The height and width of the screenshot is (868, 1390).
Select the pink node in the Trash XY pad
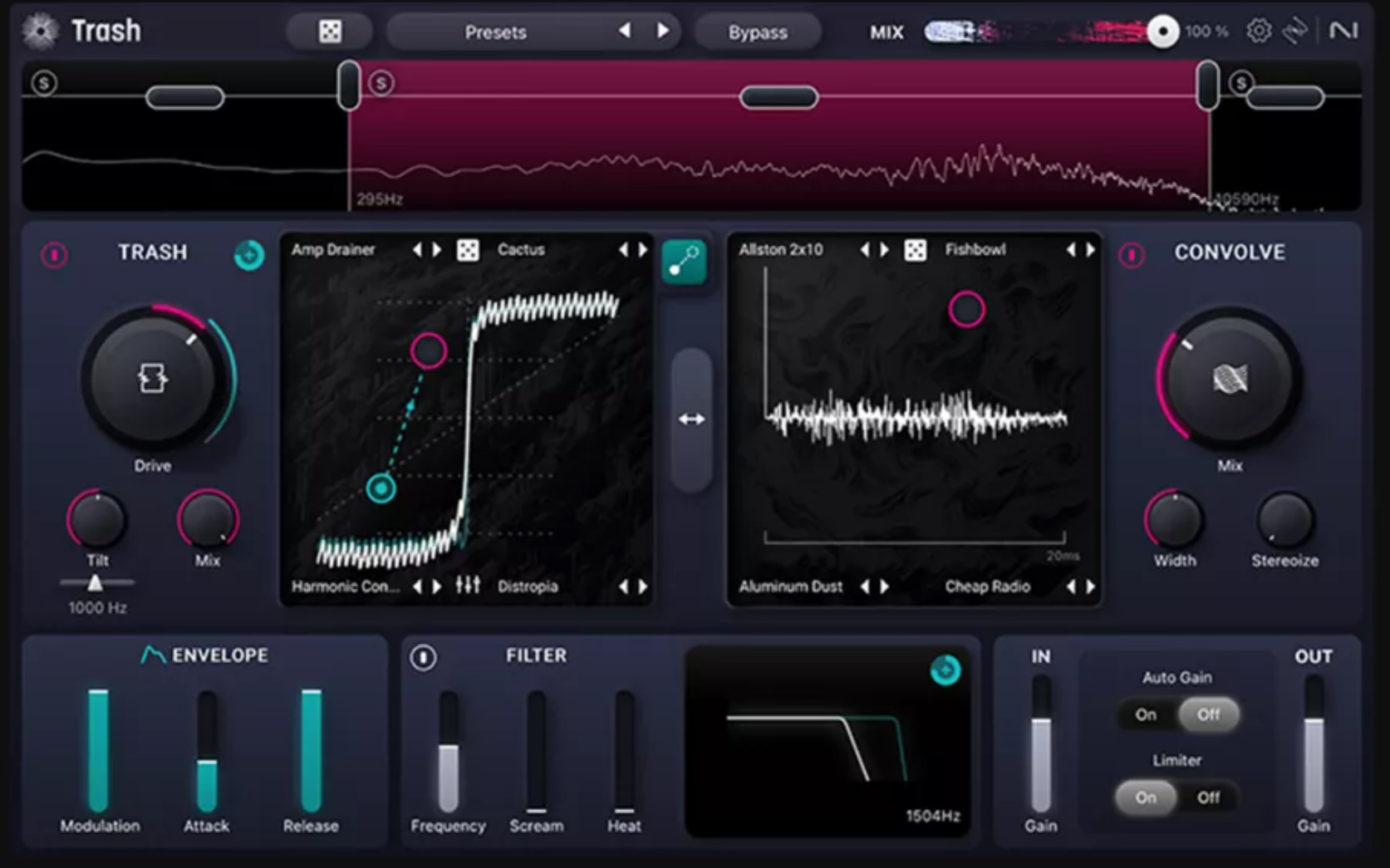[x=429, y=351]
